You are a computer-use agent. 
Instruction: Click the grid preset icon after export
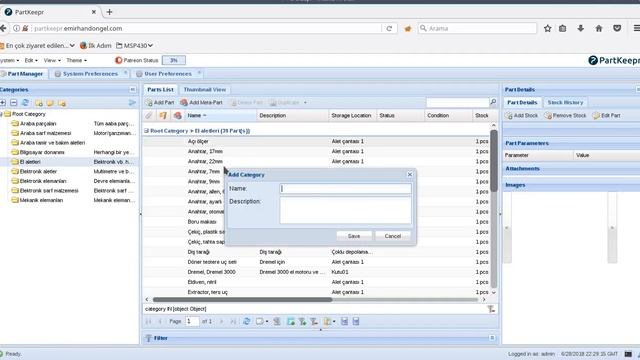[x=277, y=322]
